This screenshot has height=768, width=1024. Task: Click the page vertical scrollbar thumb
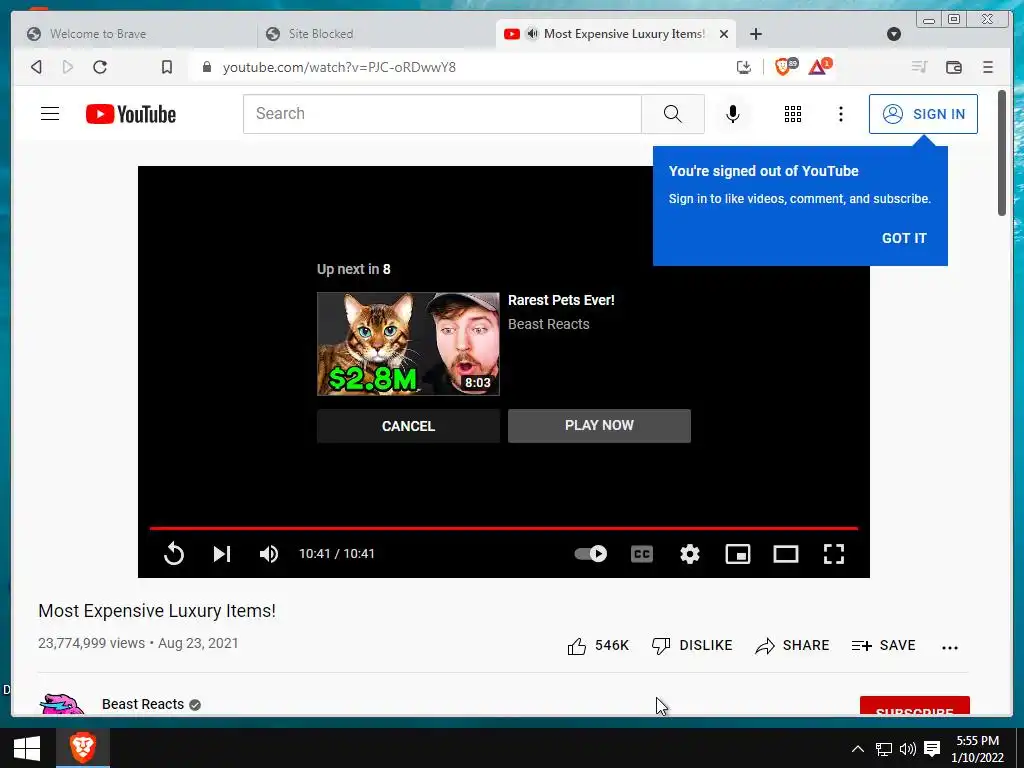click(1002, 153)
